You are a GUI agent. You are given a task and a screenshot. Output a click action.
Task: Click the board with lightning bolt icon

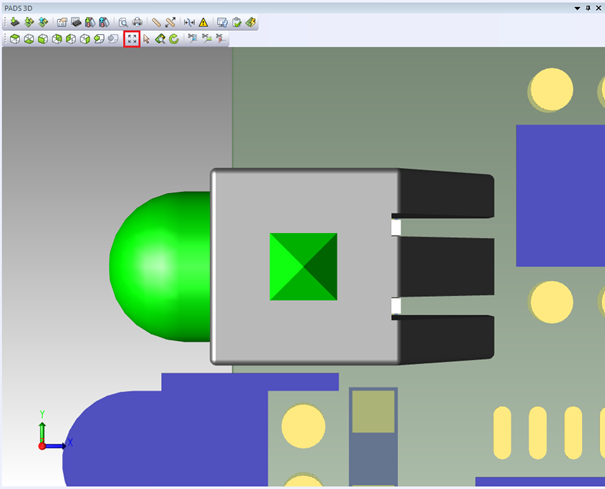tap(250, 22)
